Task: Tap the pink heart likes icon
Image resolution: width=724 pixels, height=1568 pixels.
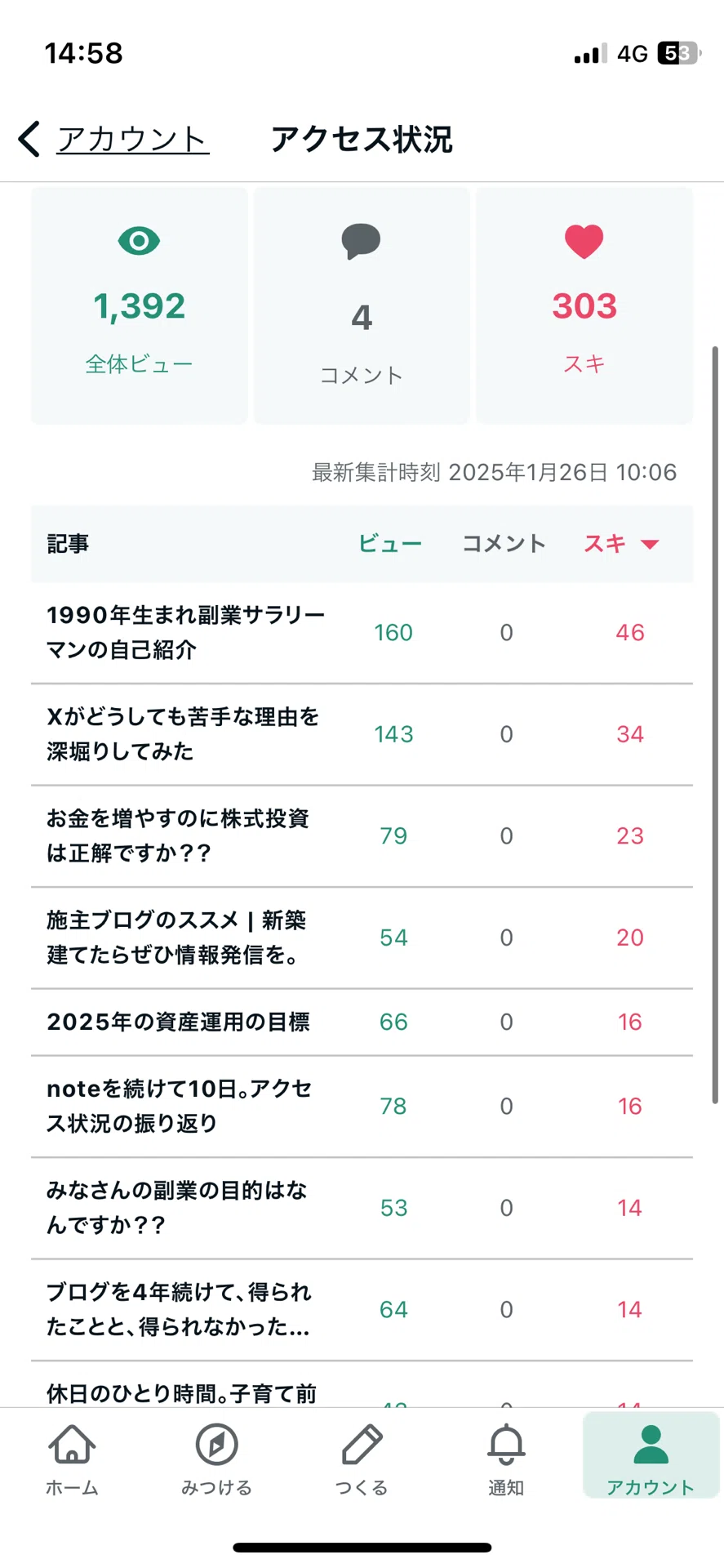Action: tap(584, 242)
